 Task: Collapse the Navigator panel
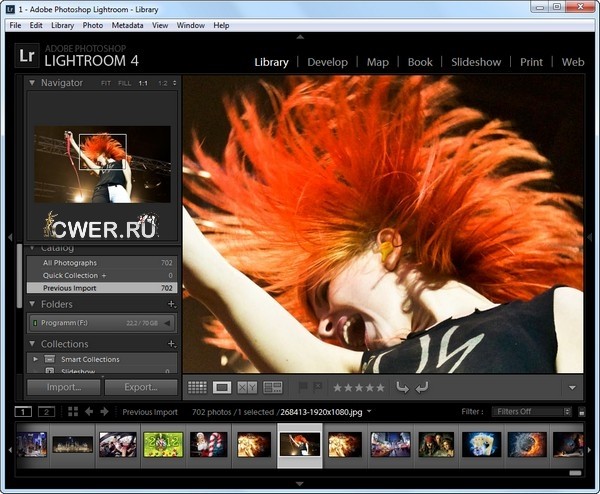pyautogui.click(x=32, y=83)
